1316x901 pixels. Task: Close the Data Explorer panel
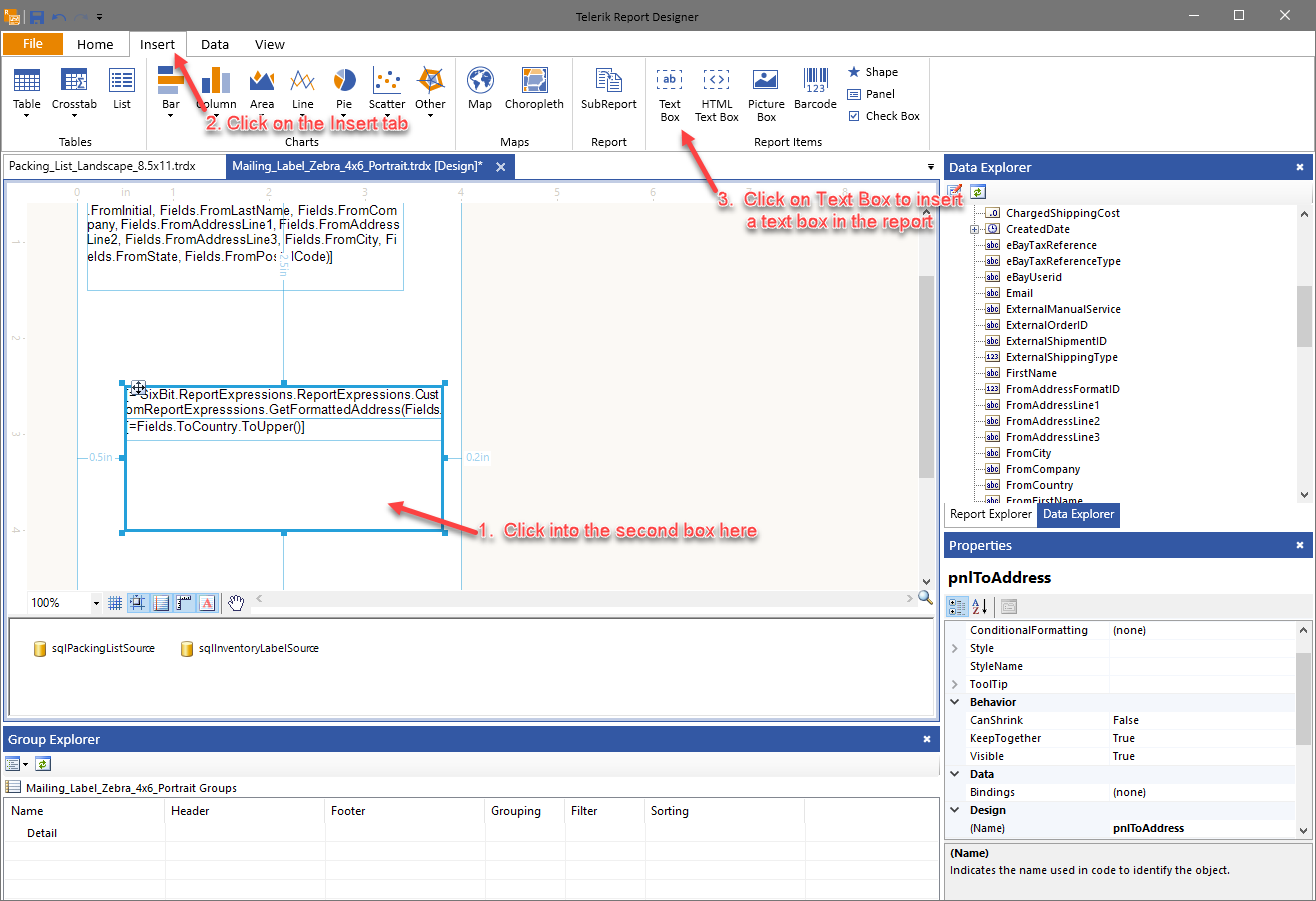coord(1300,167)
